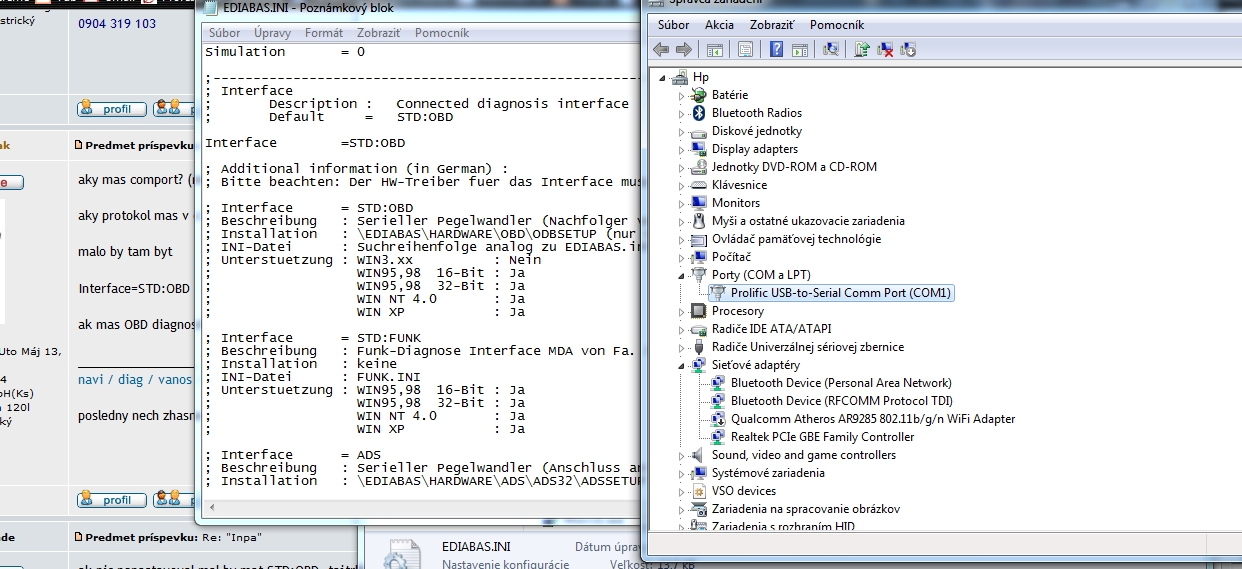Click the Back arrow in Device Manager toolbar
Viewport: 1242px width, 569px height.
[661, 49]
